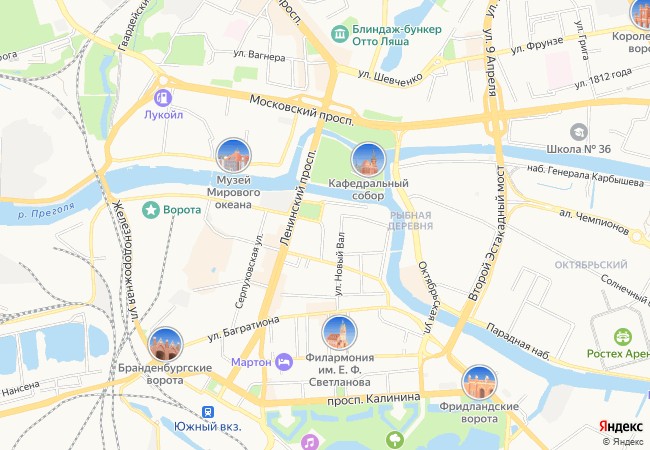Open the Ростех Арена stadium icon
The height and width of the screenshot is (450, 650).
[623, 337]
